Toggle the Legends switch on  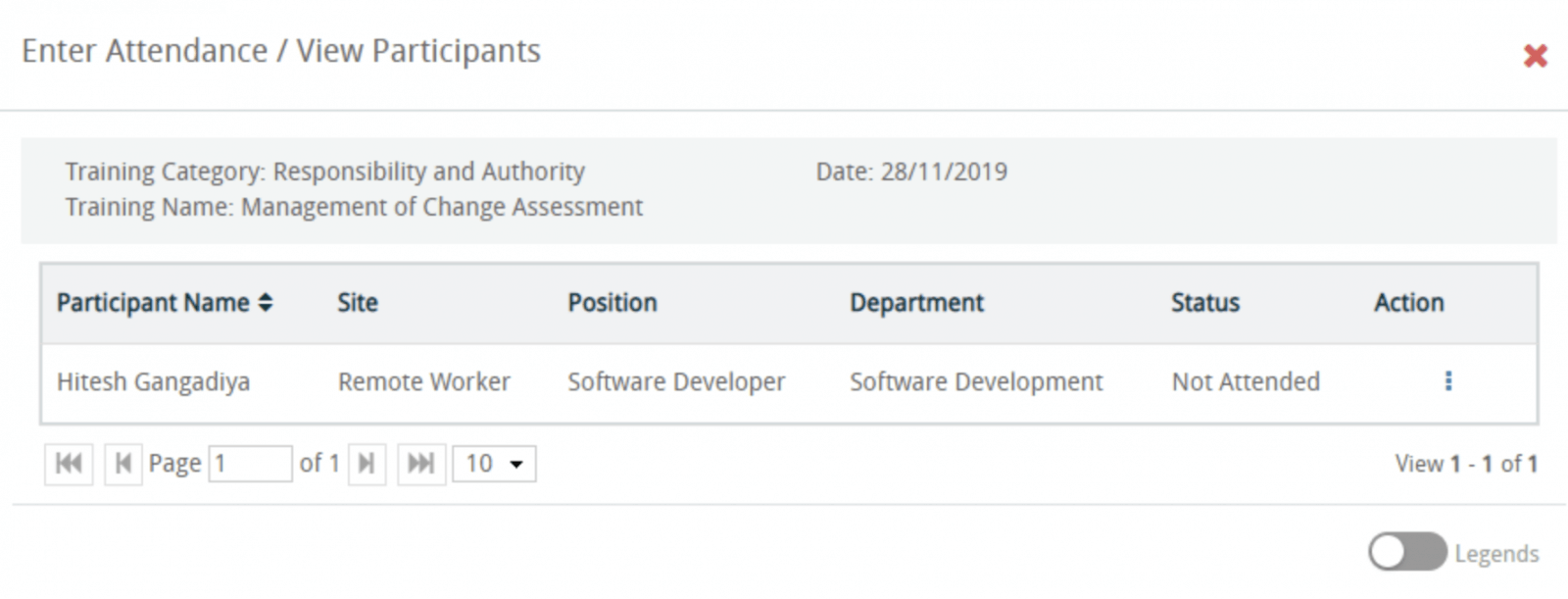(x=1407, y=552)
